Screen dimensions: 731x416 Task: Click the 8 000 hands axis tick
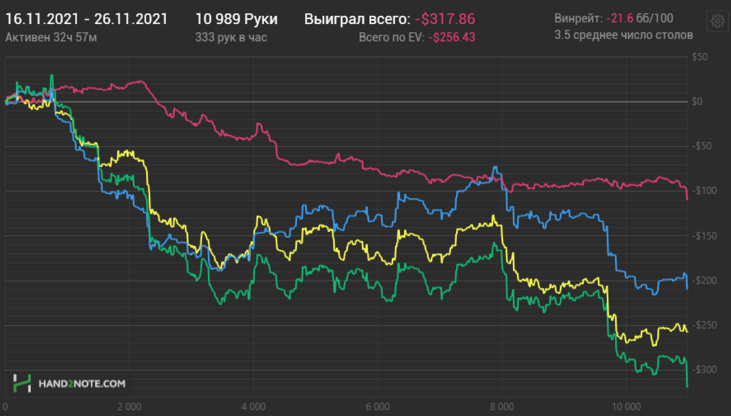[502, 407]
